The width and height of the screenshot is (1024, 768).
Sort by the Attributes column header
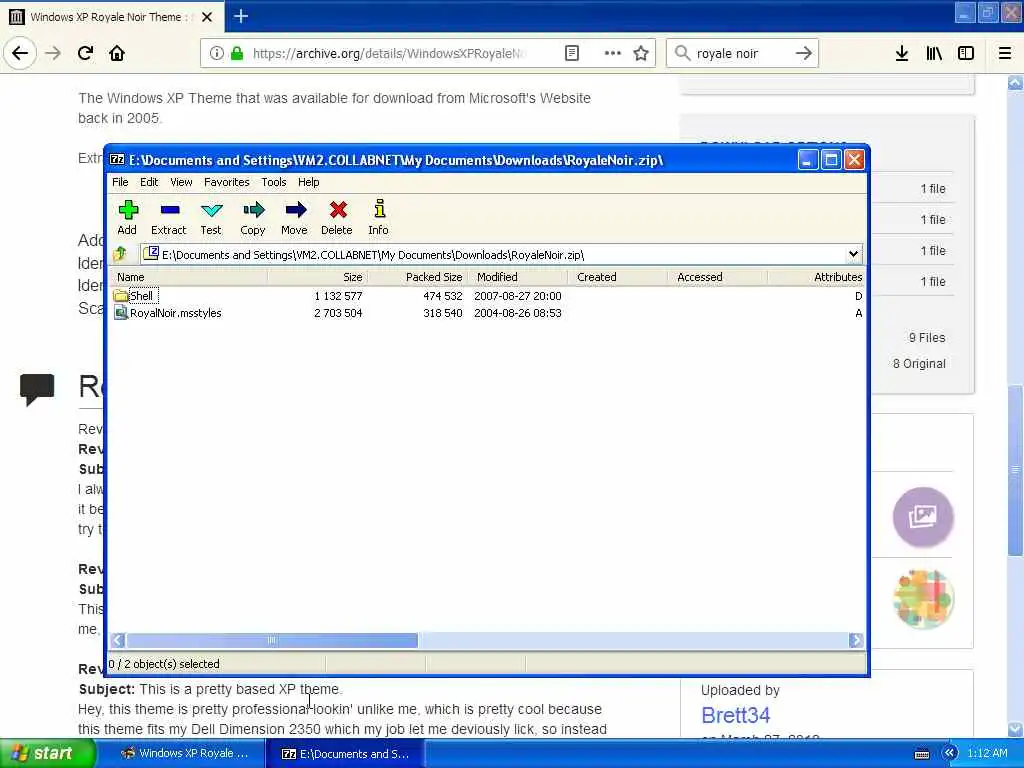(816, 277)
